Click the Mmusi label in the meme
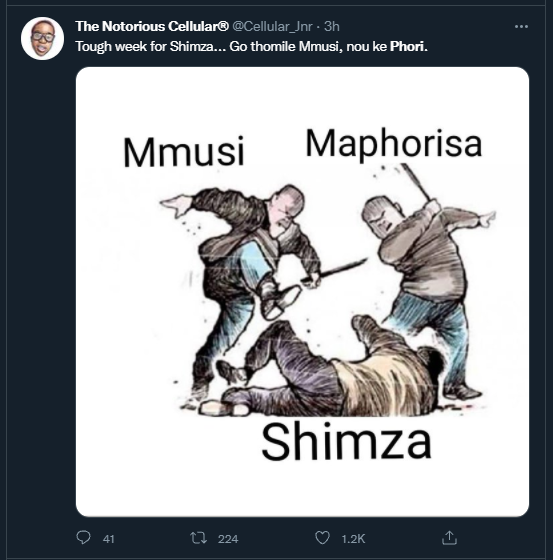Viewport: 553px width, 560px height. pos(184,152)
